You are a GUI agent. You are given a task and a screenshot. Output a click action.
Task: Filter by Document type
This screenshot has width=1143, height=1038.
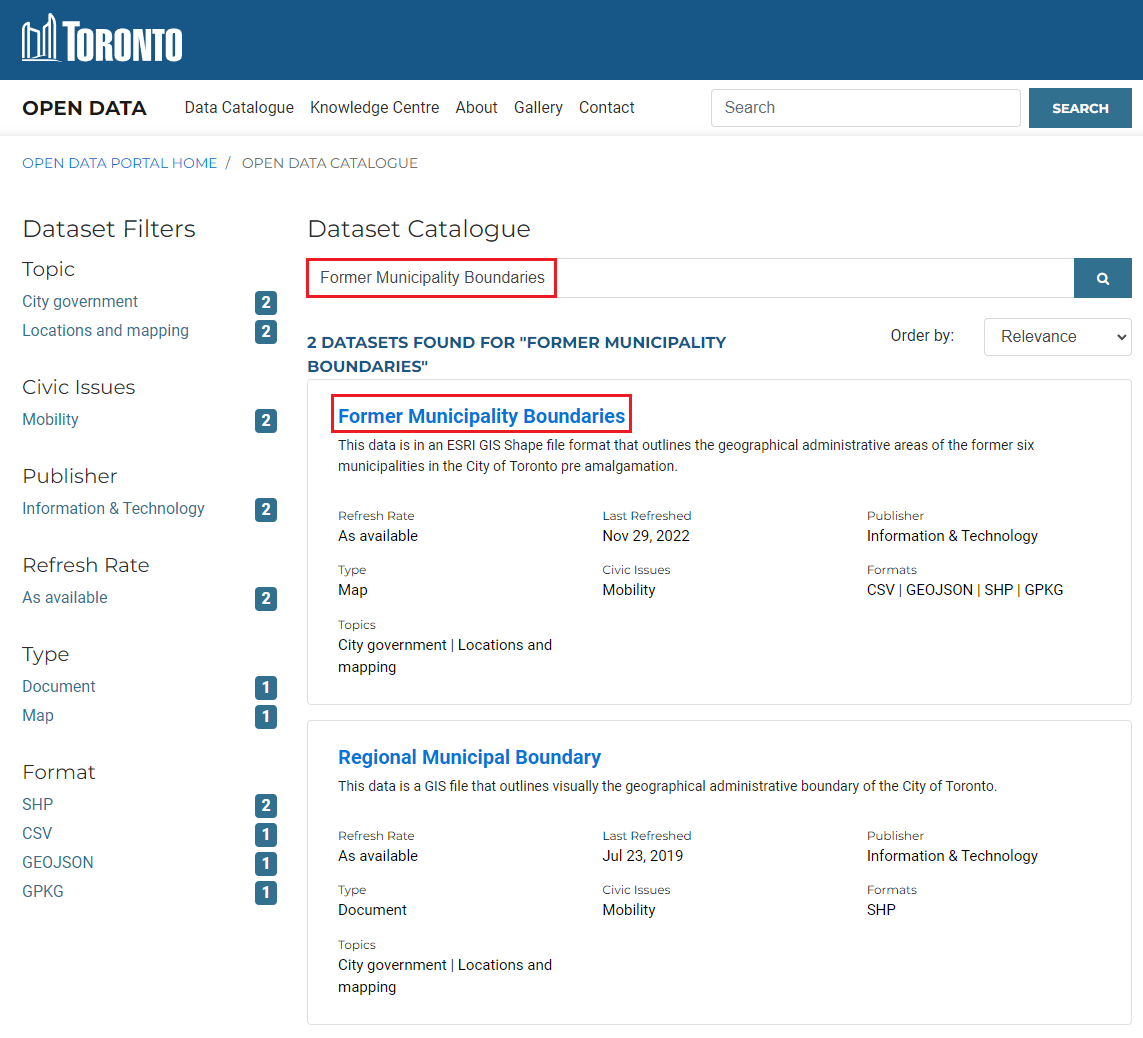(59, 687)
